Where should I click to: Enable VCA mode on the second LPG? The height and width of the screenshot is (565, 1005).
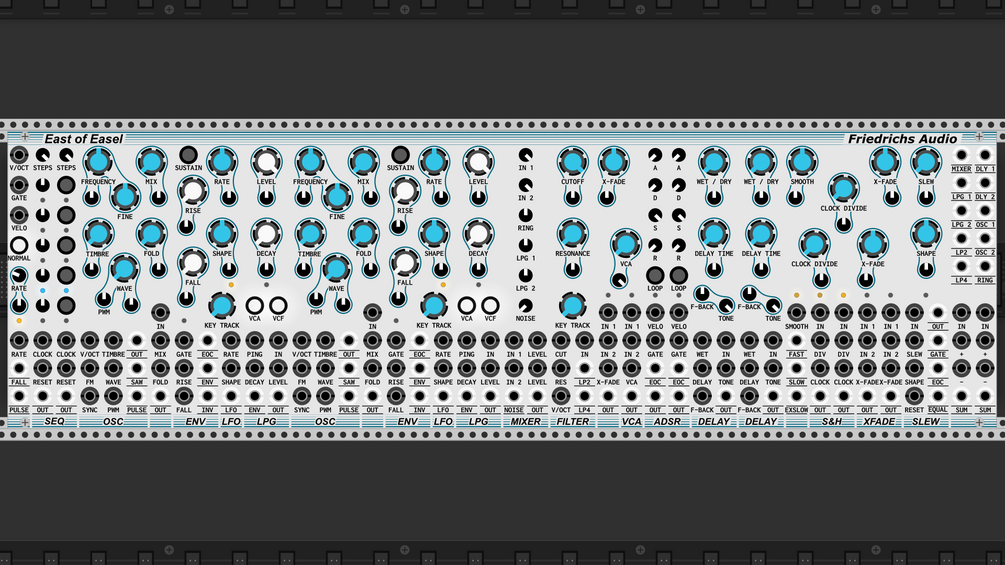[x=467, y=305]
